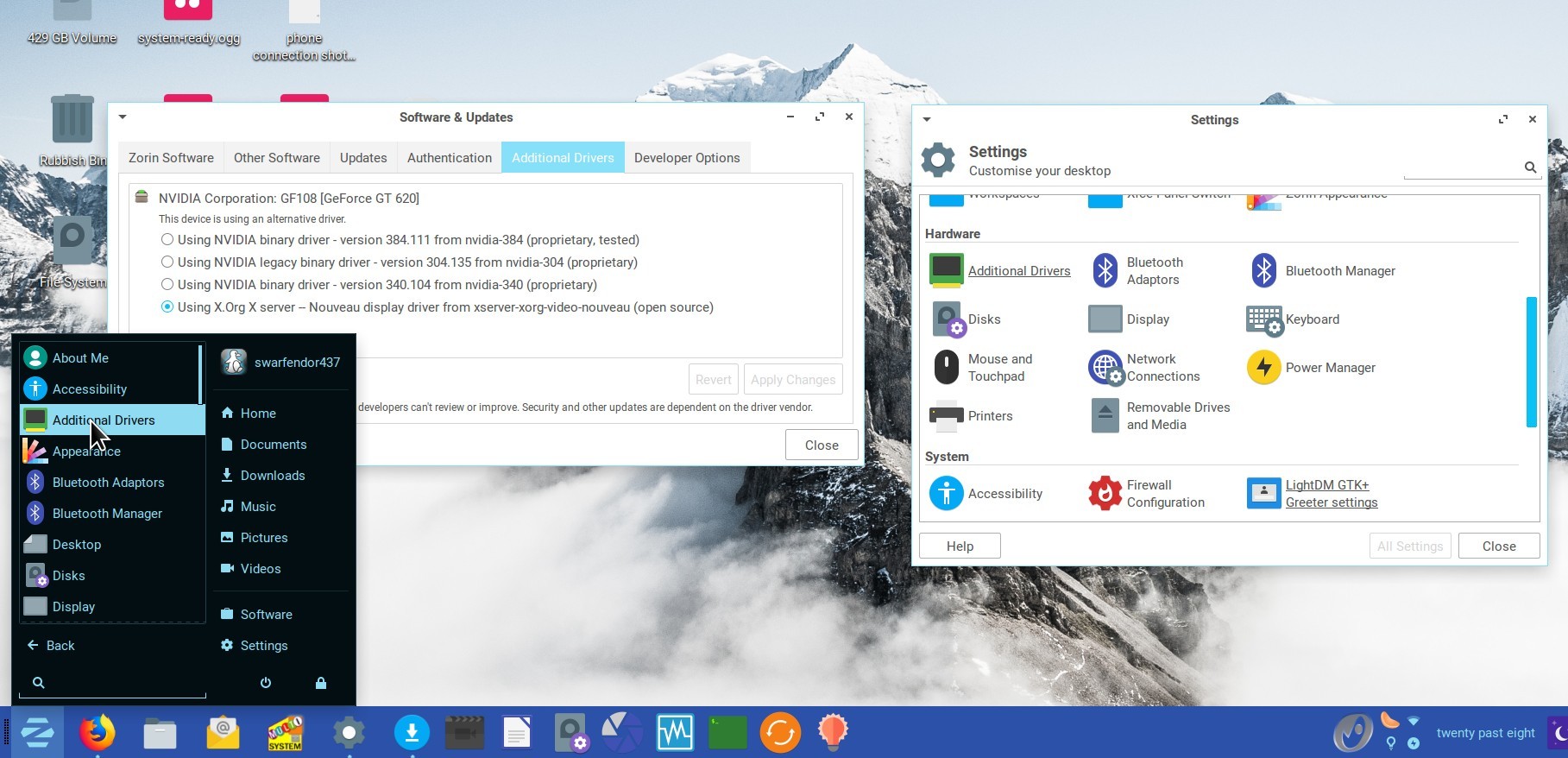Switch to the Updates tab
Image resolution: width=1568 pixels, height=758 pixels.
click(362, 158)
